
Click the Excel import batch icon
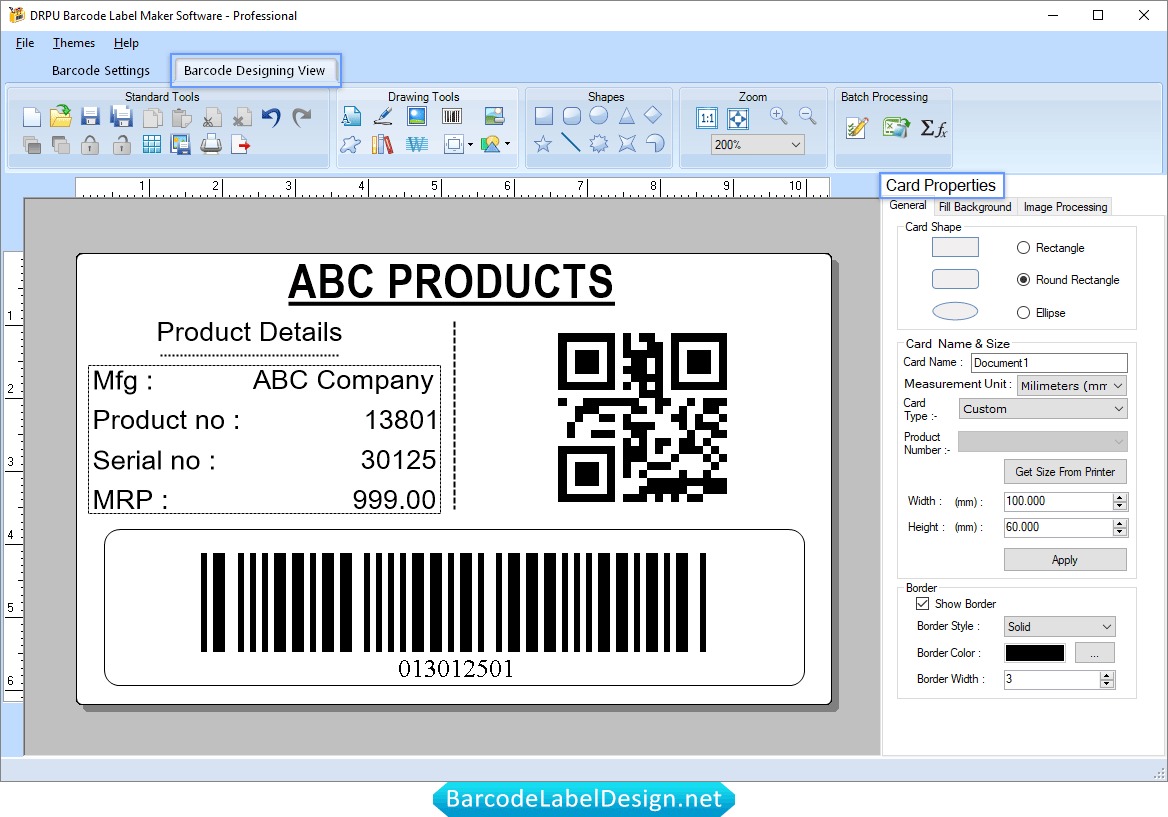pos(896,128)
